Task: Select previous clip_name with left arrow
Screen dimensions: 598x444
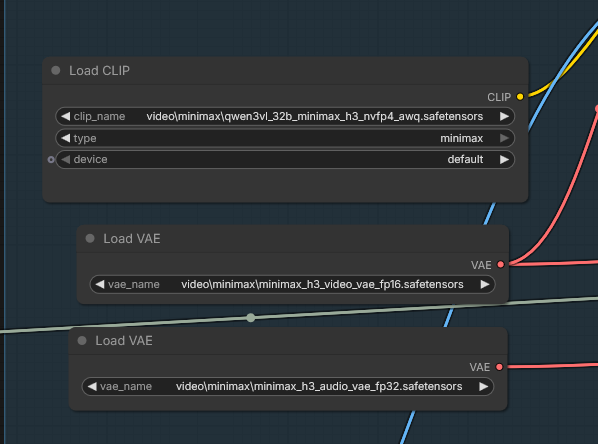Action: pos(66,116)
